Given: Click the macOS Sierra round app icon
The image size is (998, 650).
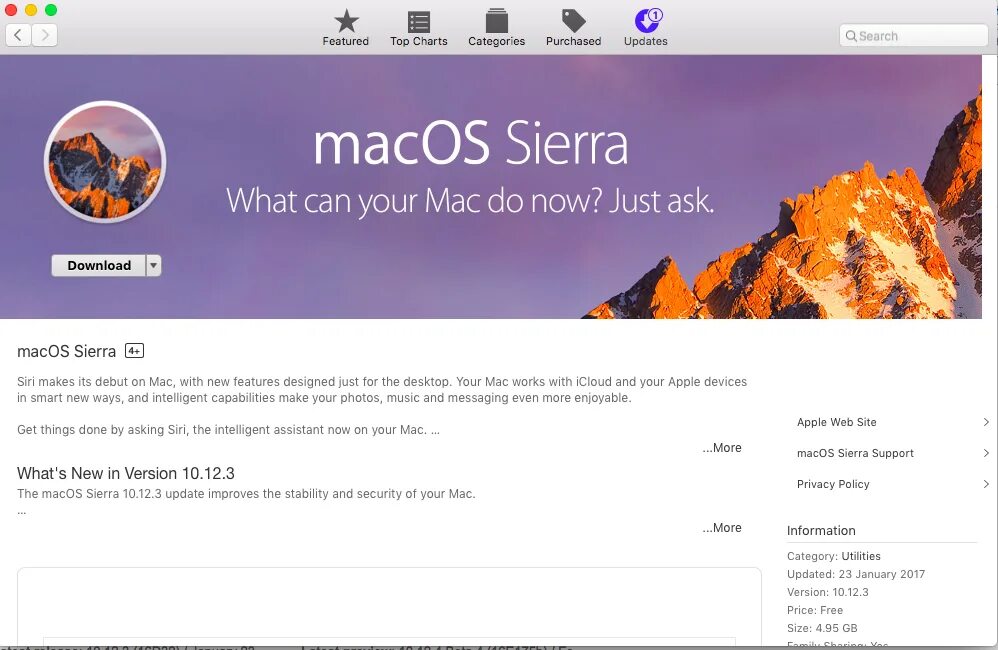Looking at the screenshot, I should [x=105, y=162].
